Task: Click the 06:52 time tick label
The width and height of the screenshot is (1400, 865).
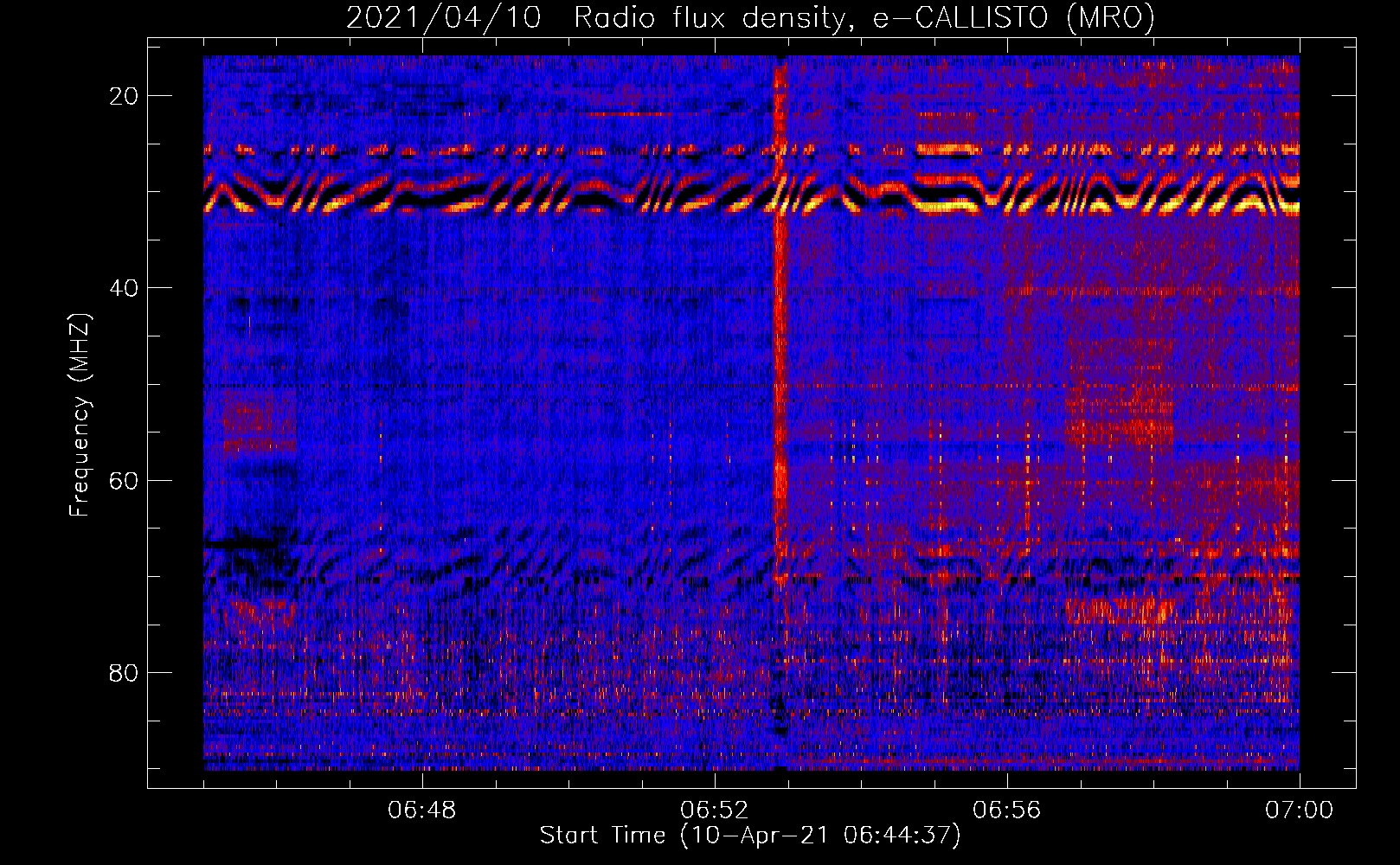Action: click(715, 811)
